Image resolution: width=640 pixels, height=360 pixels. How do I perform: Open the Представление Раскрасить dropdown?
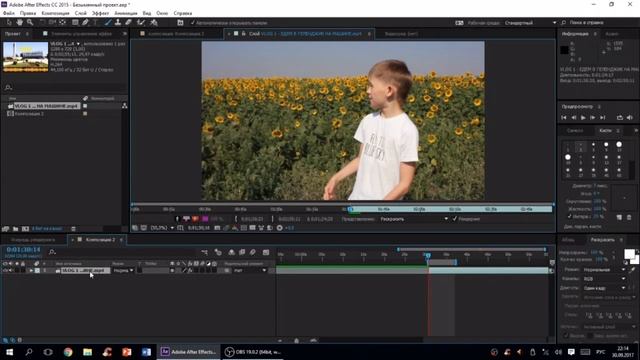[414, 219]
